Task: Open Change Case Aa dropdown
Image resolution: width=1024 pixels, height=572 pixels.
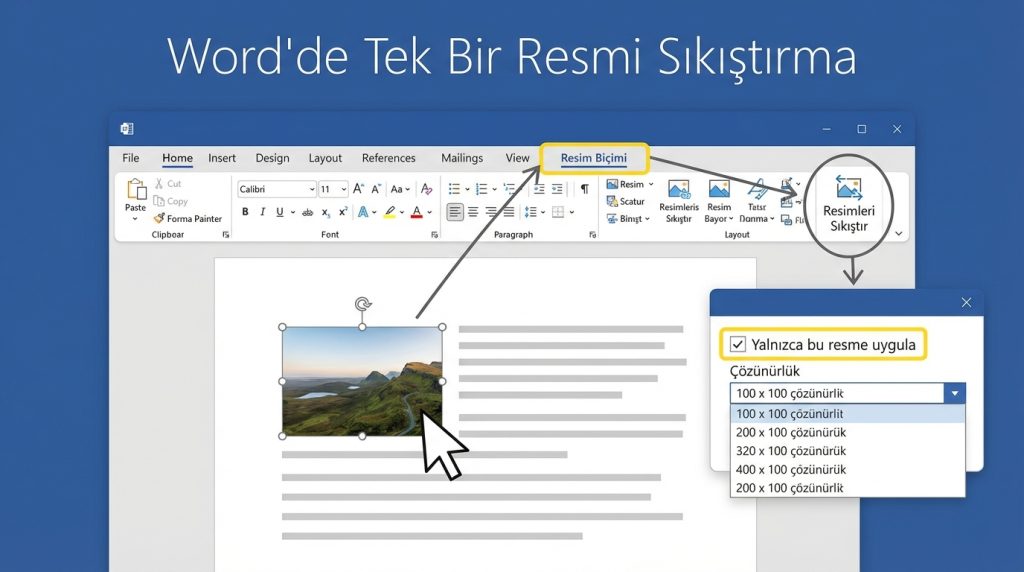Action: pos(400,189)
